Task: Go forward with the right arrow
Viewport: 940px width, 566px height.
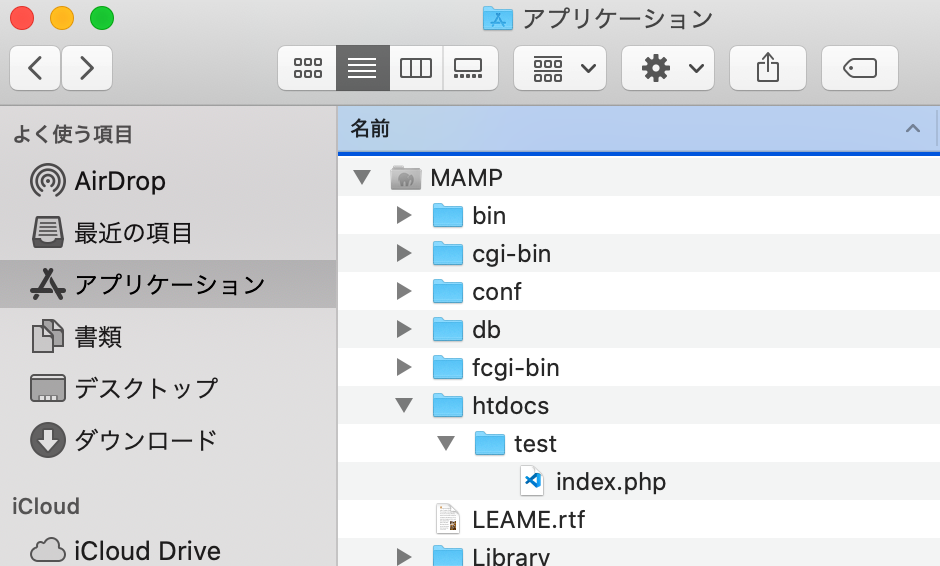Action: coord(87,68)
